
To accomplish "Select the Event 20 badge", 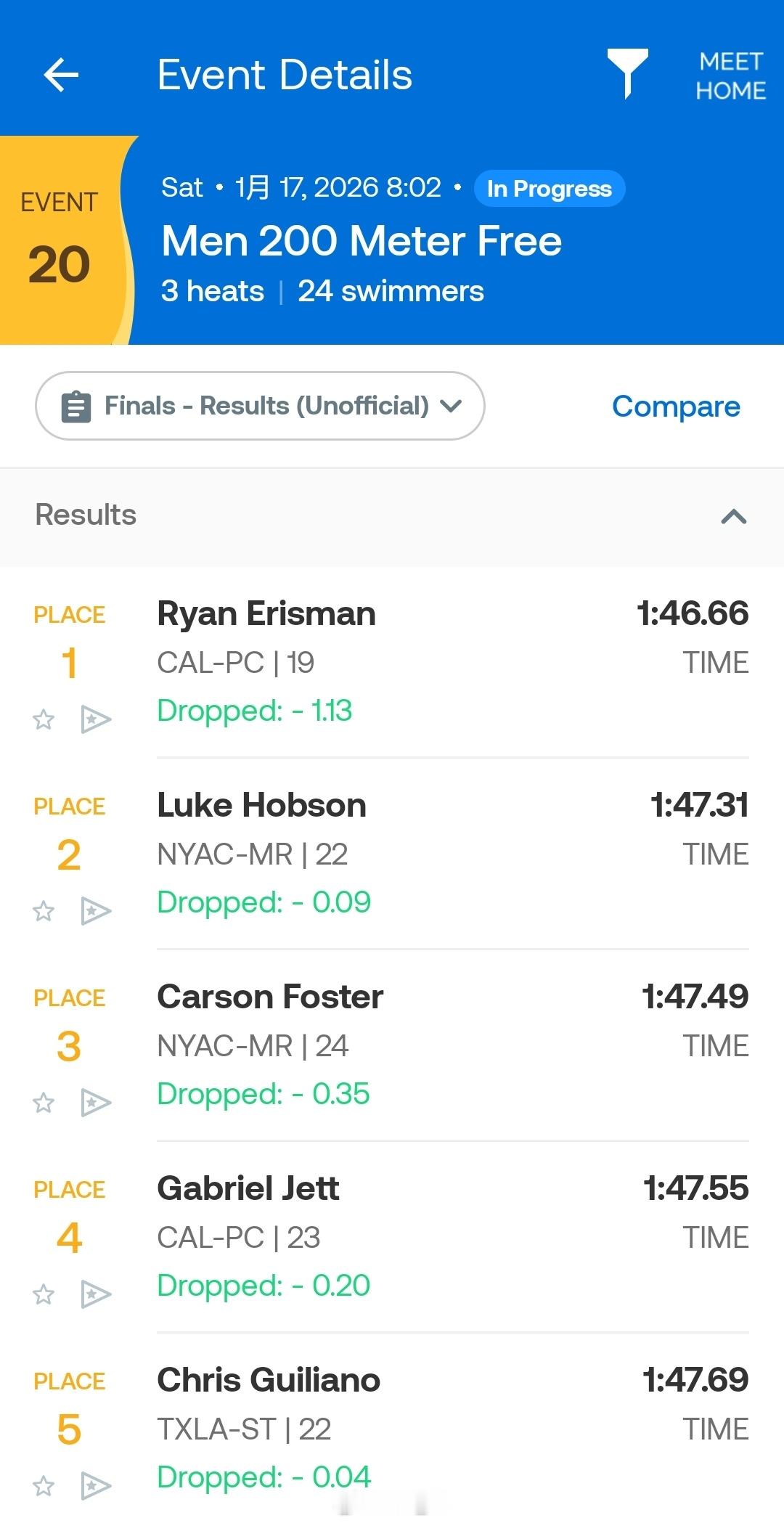I will click(x=60, y=240).
